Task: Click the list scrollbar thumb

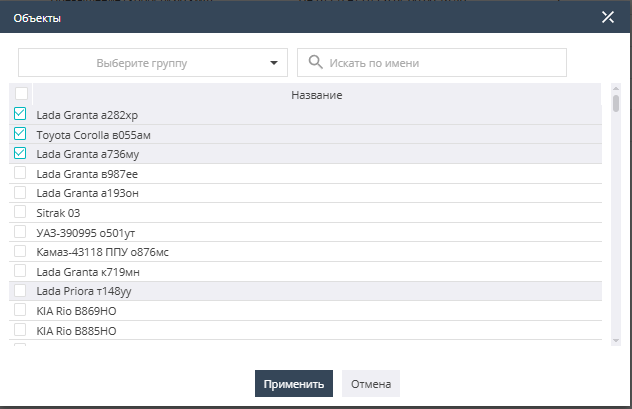Action: pos(615,103)
